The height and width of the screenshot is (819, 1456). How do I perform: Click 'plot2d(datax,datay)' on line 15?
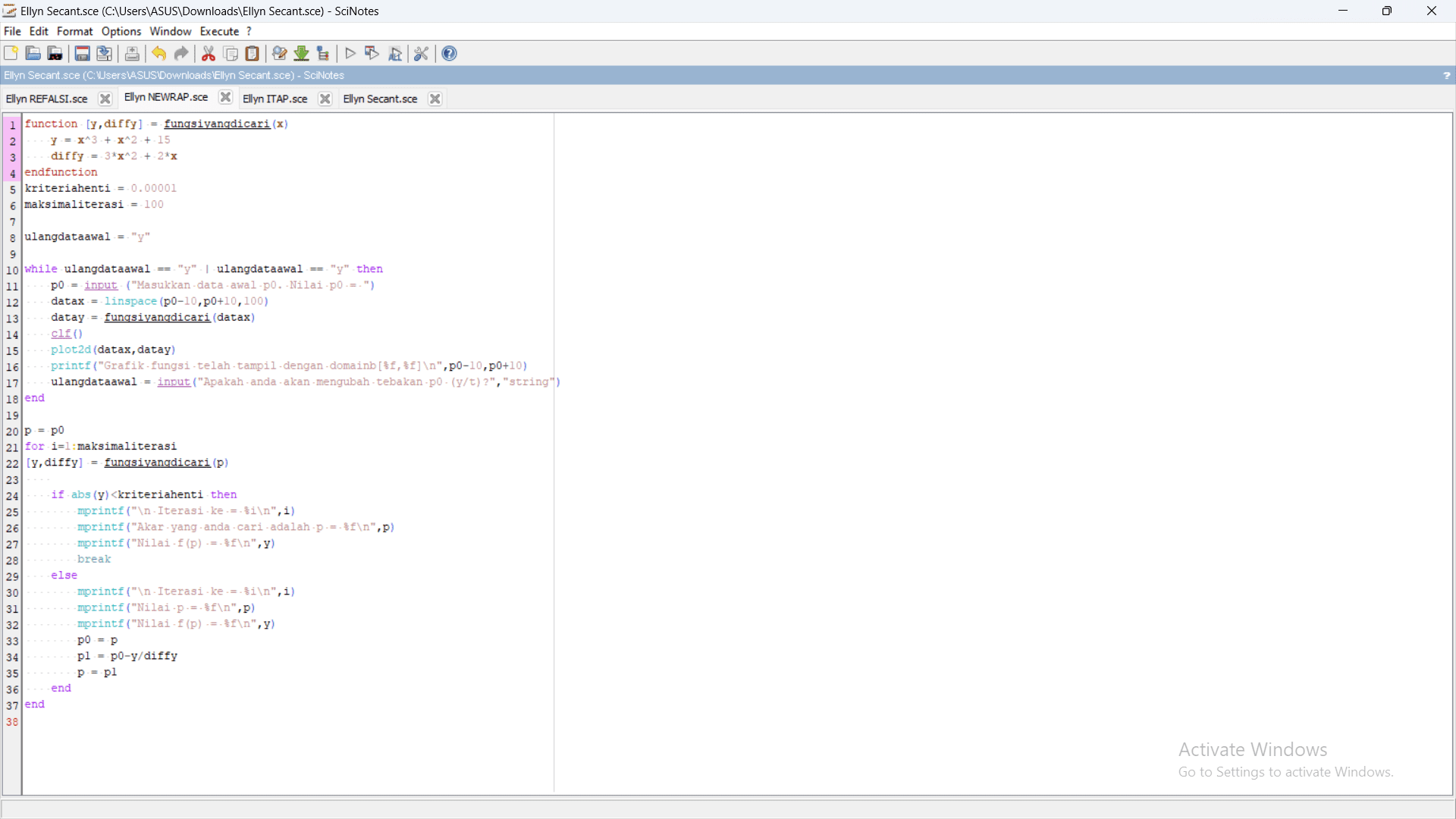(x=114, y=350)
